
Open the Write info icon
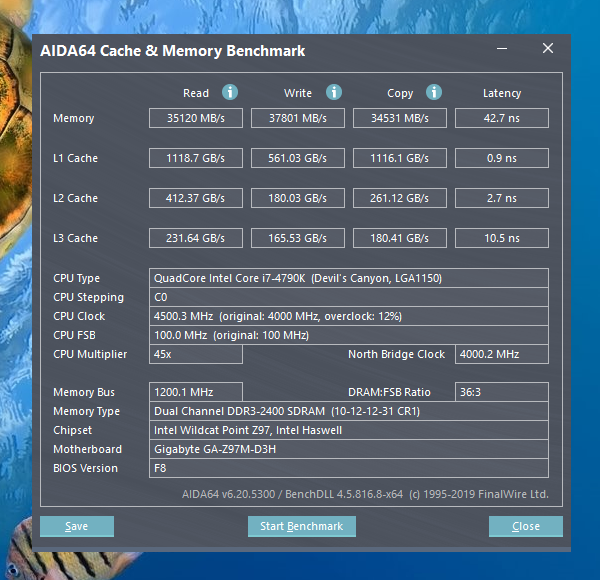click(x=334, y=92)
